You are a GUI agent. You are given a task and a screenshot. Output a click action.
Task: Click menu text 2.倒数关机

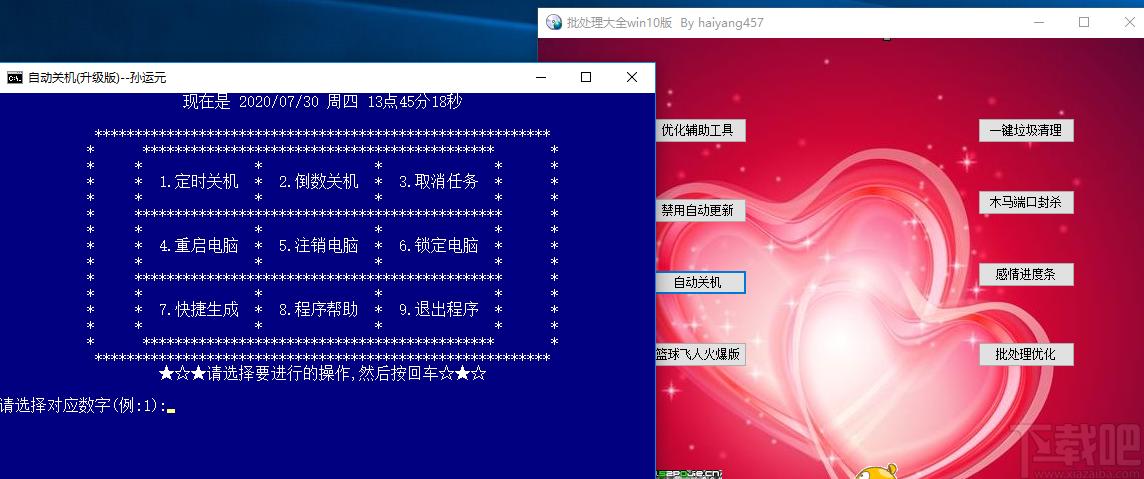point(319,182)
